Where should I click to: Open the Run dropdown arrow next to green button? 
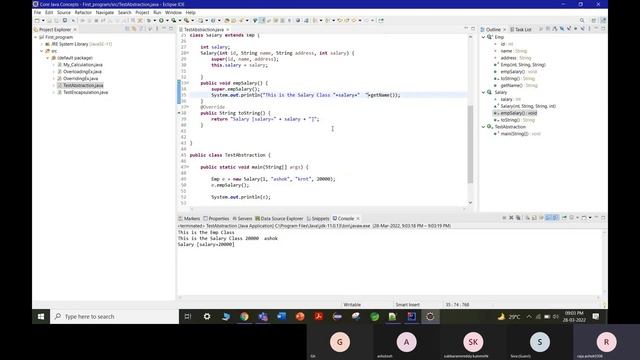167,20
